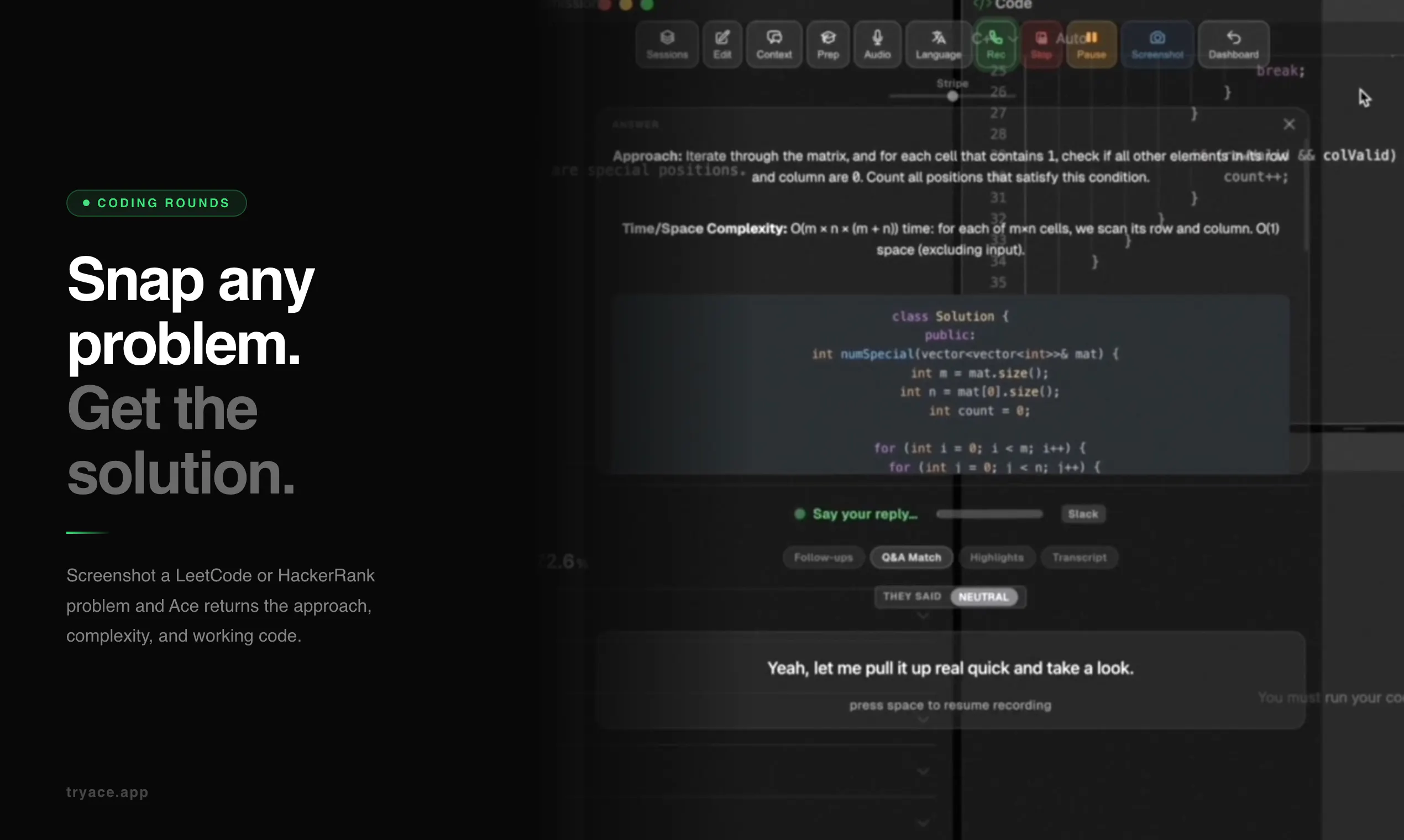
Task: Switch to the Transcript tab
Action: pos(1079,558)
